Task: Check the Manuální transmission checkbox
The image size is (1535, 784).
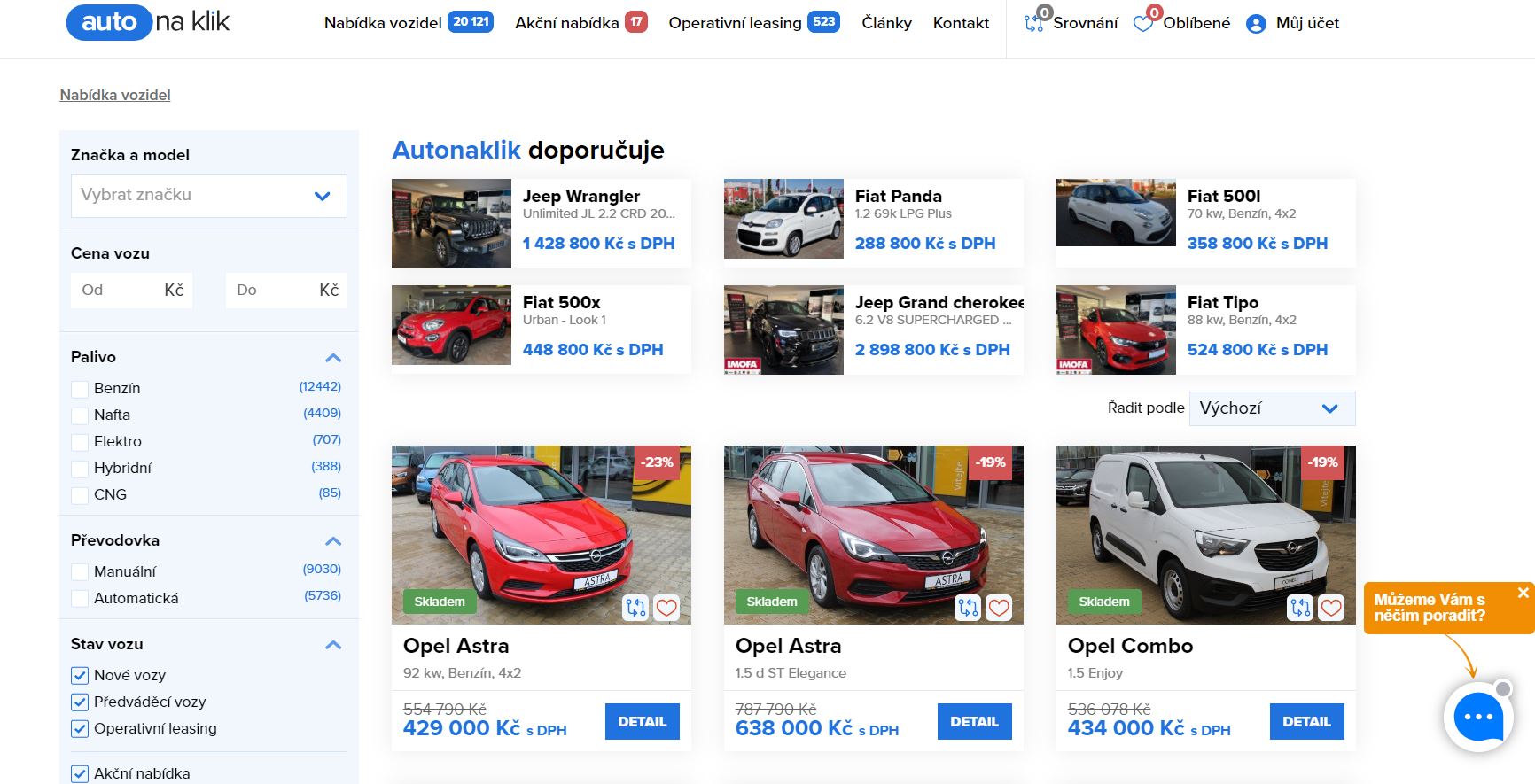Action: click(x=80, y=572)
